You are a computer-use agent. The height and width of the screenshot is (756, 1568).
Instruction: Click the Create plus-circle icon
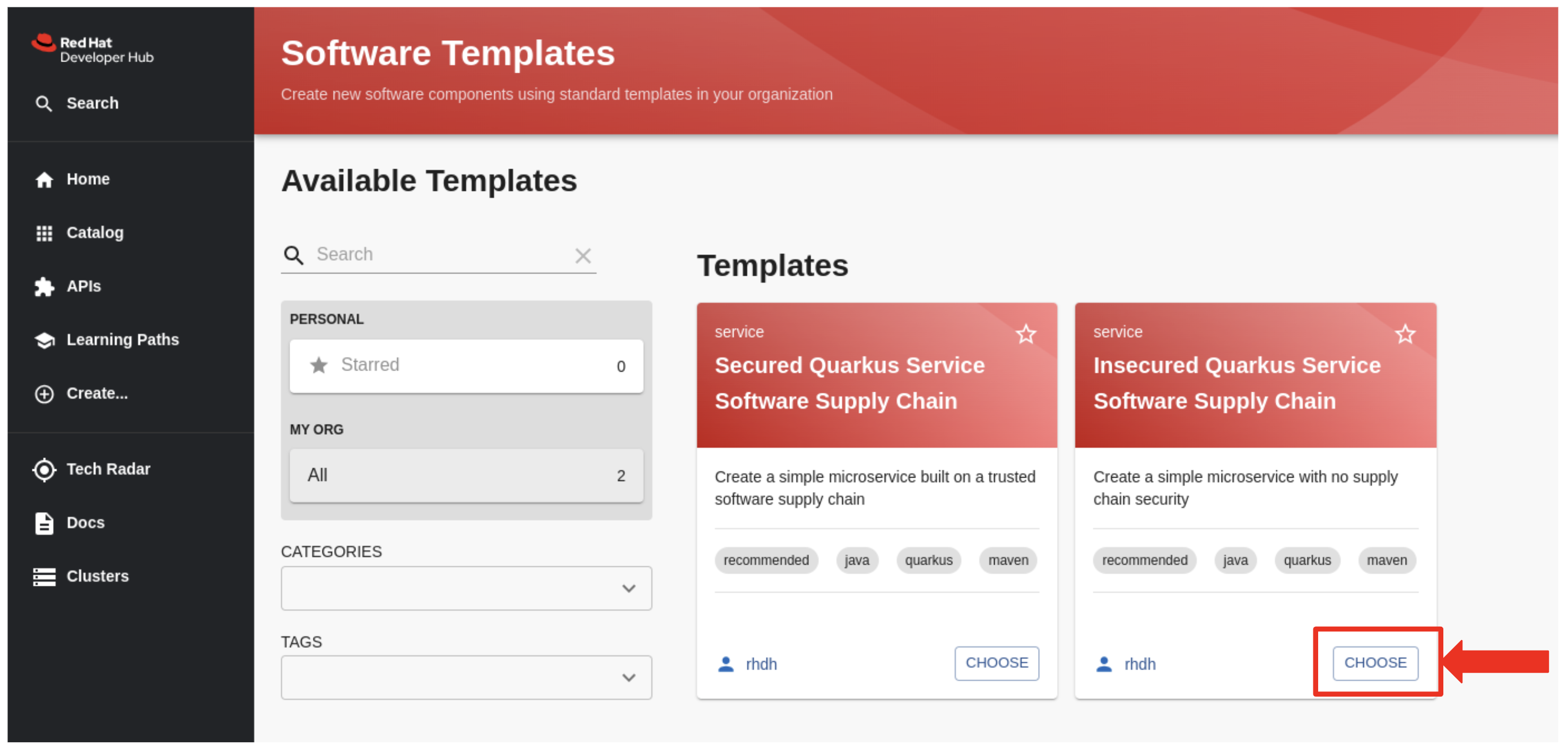point(44,394)
